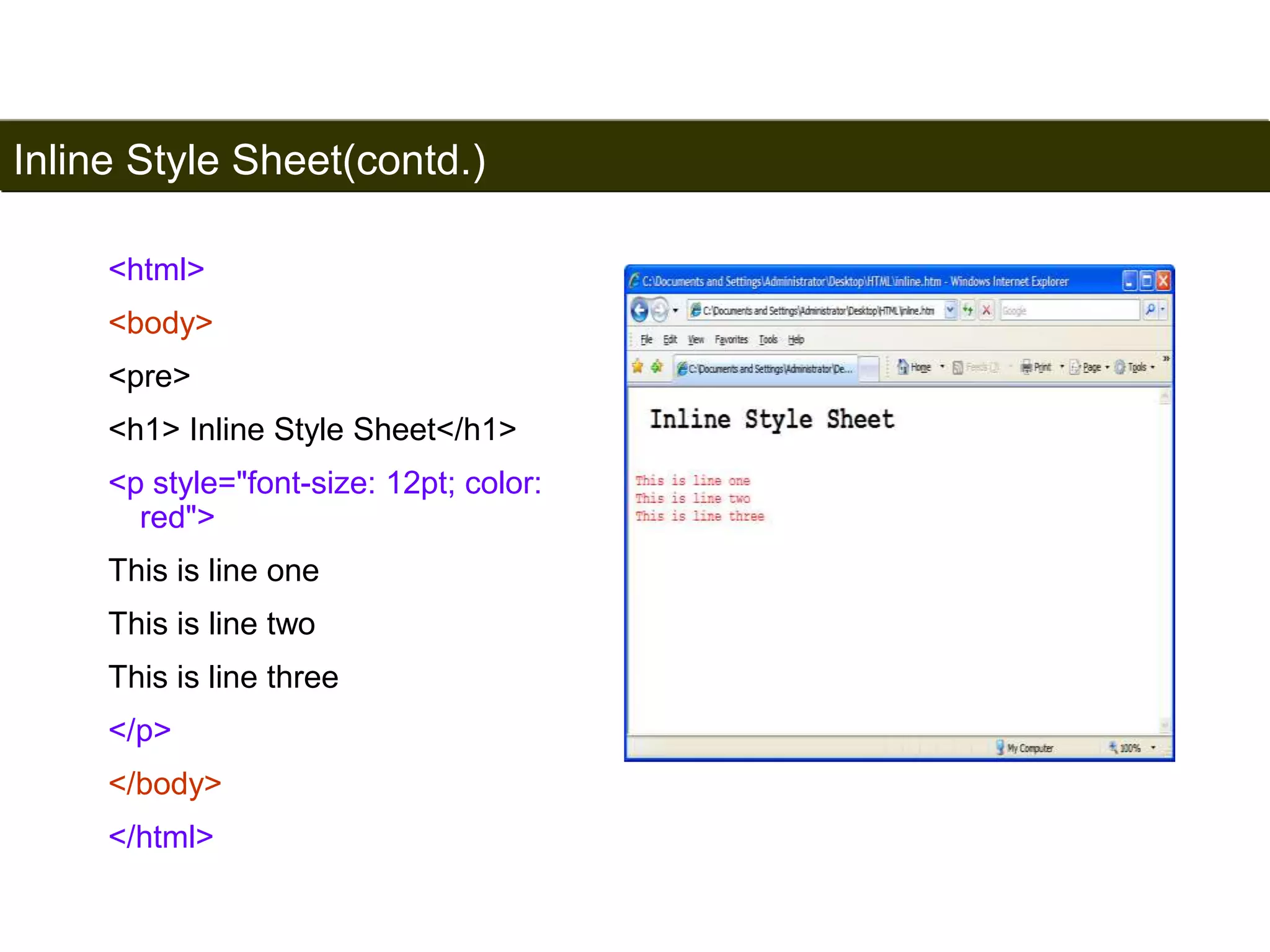Click the blank New Tab button

[869, 369]
